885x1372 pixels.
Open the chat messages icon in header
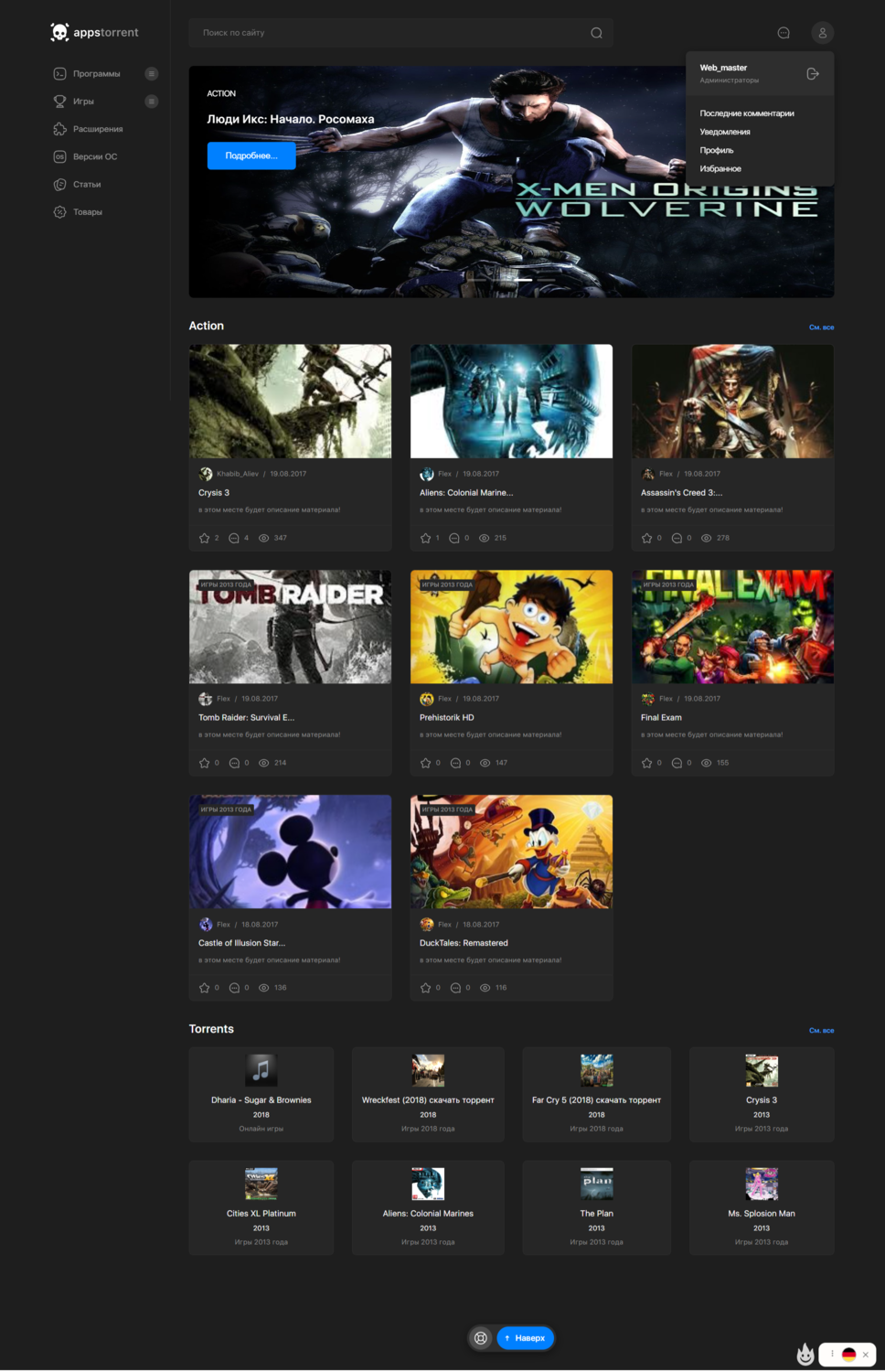(x=784, y=33)
